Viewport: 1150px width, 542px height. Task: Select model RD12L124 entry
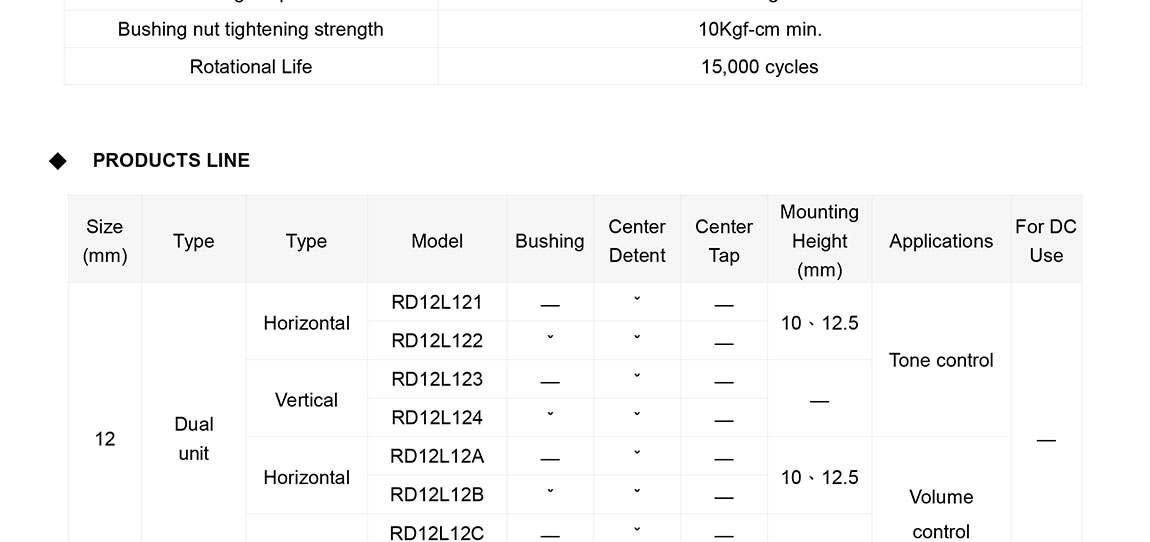click(437, 417)
